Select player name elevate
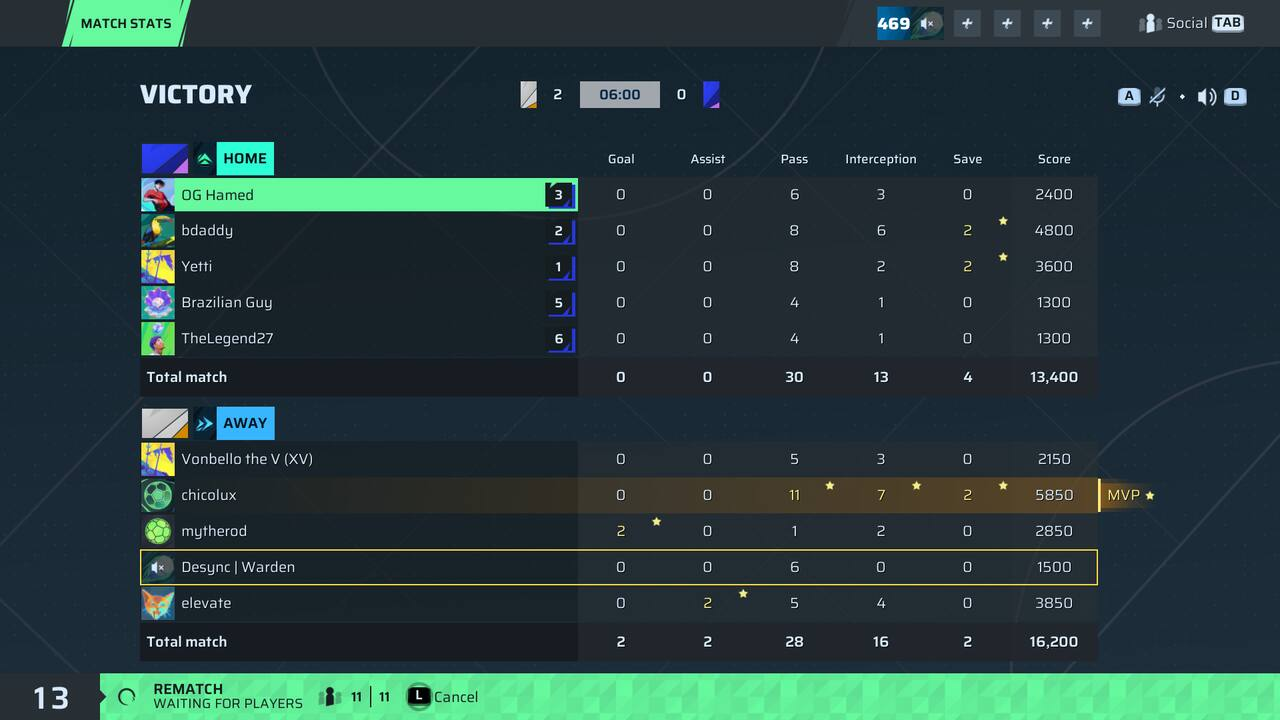This screenshot has height=720, width=1280. (206, 603)
